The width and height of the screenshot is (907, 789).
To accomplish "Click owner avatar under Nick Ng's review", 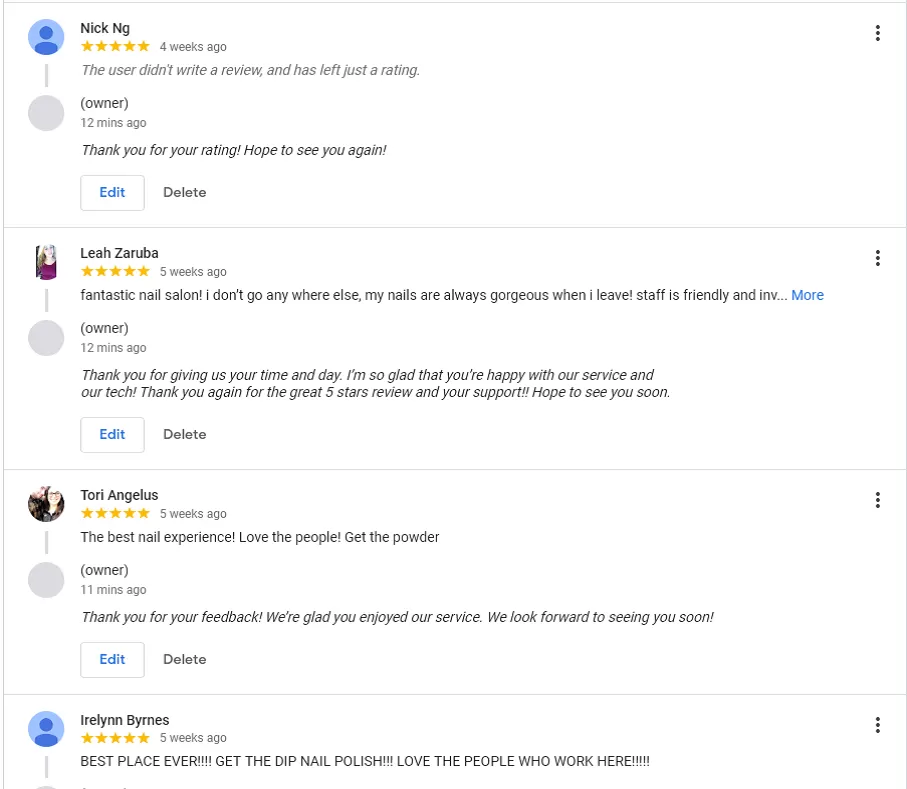I will (46, 113).
